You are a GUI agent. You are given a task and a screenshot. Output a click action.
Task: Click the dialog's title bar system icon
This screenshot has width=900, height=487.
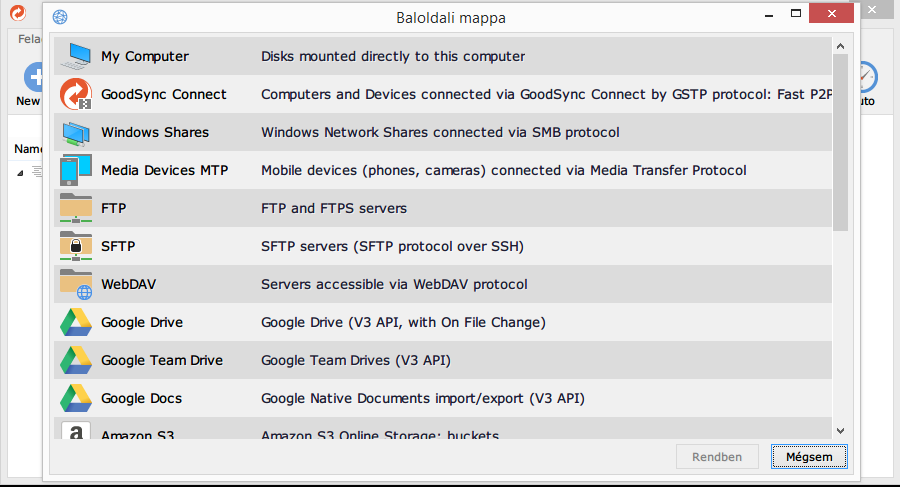(60, 17)
